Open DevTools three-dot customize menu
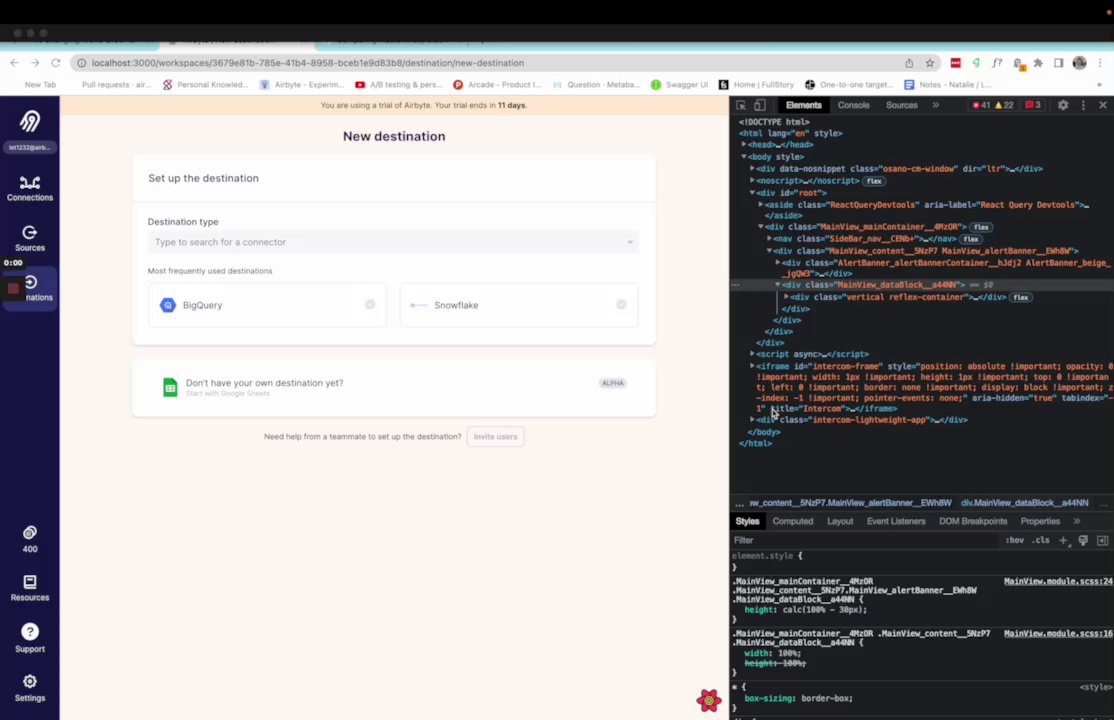Image resolution: width=1114 pixels, height=720 pixels. (1083, 105)
